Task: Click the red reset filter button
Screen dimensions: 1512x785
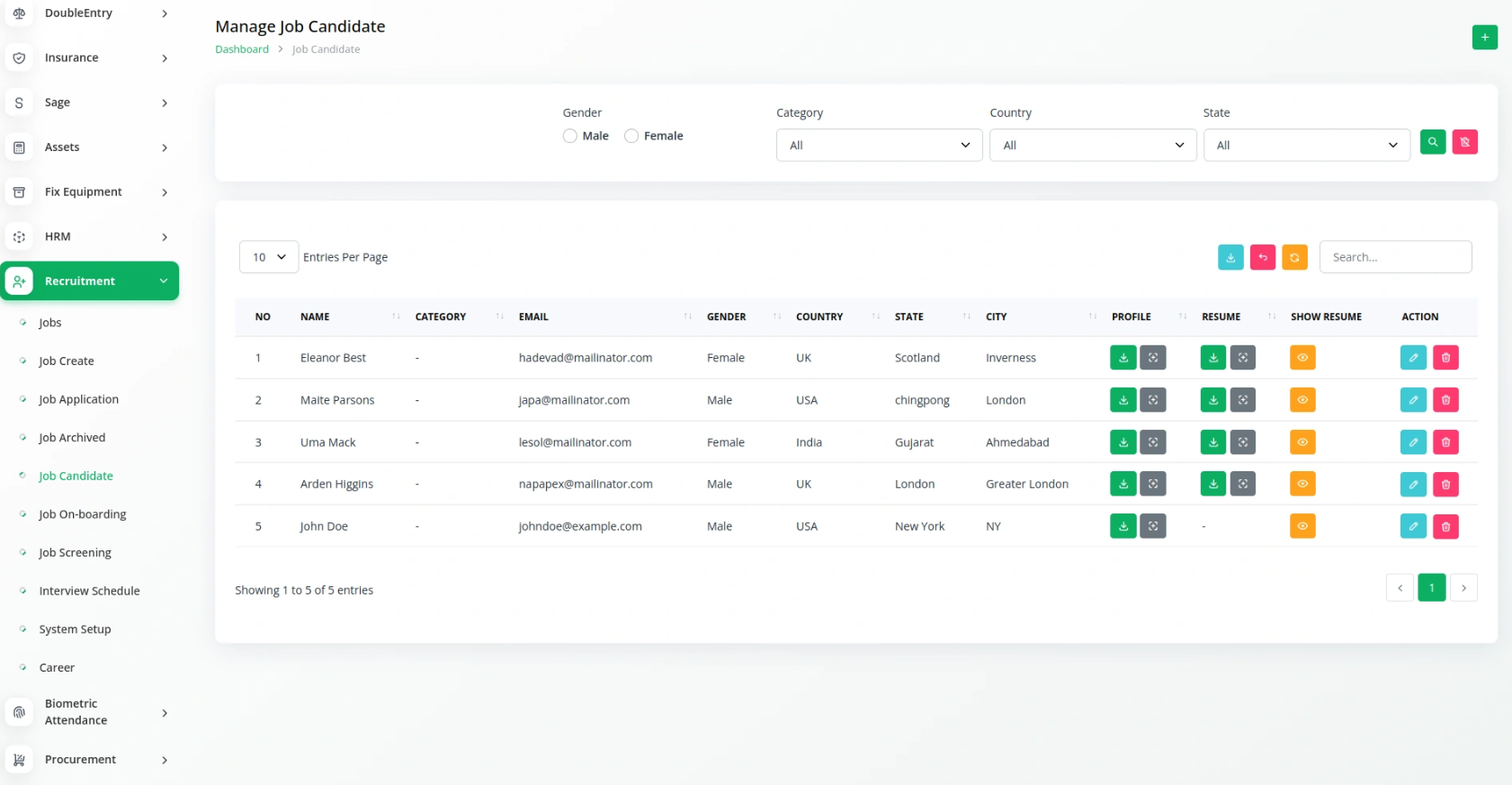Action: [x=1464, y=142]
